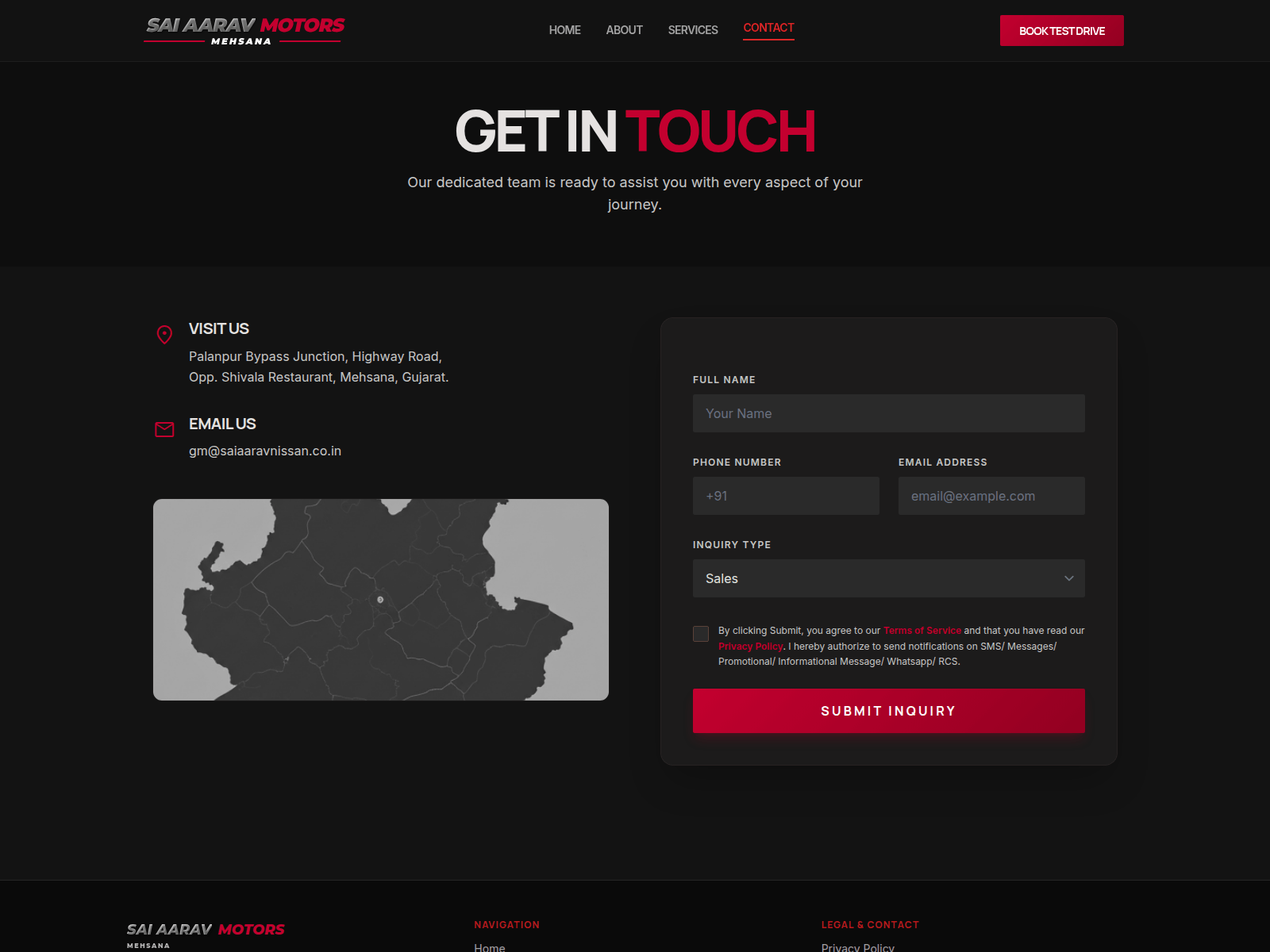
Task: Follow the footer Privacy Policy link
Action: [x=858, y=947]
